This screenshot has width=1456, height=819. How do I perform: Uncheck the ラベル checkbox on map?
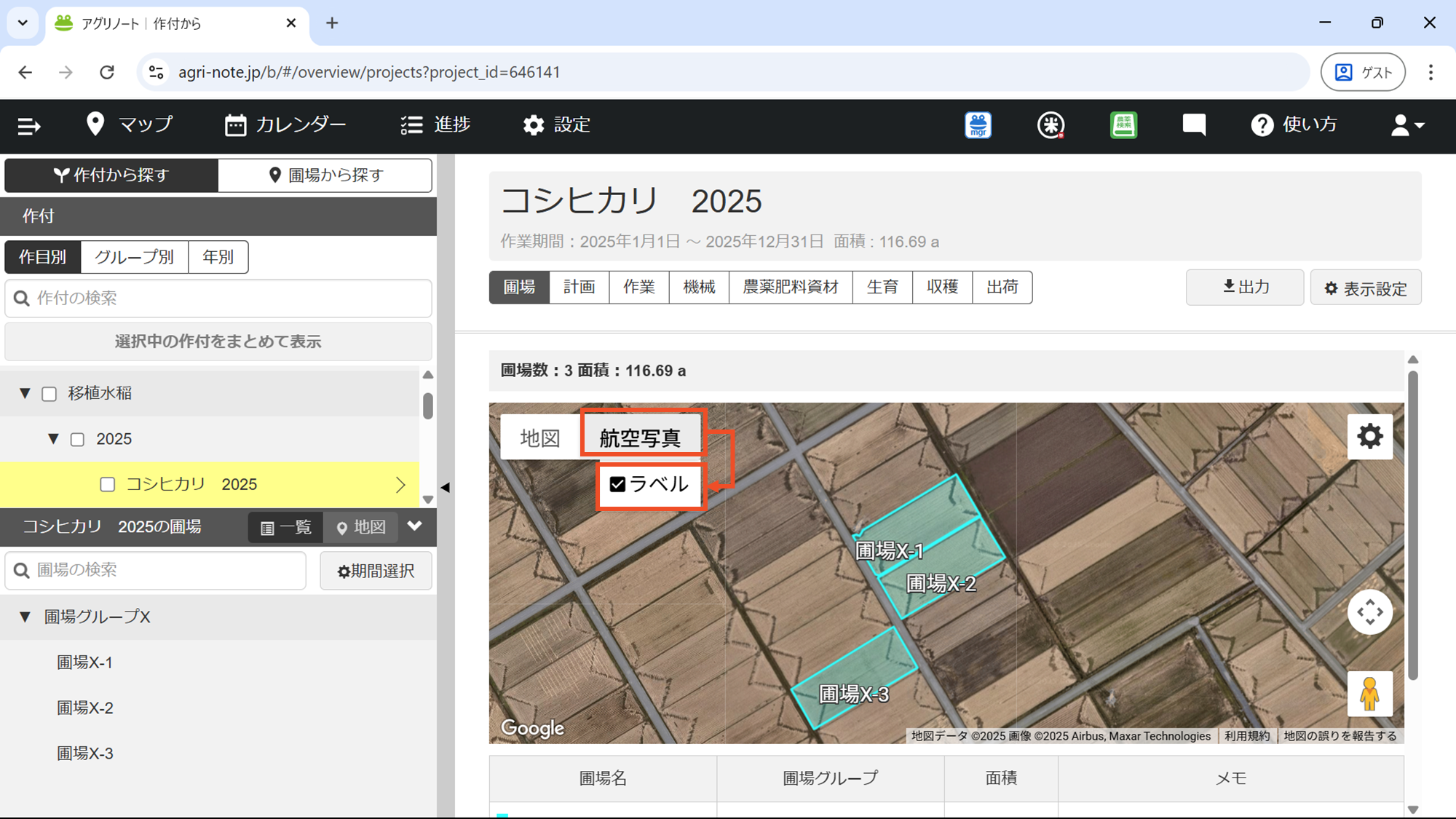click(x=617, y=485)
